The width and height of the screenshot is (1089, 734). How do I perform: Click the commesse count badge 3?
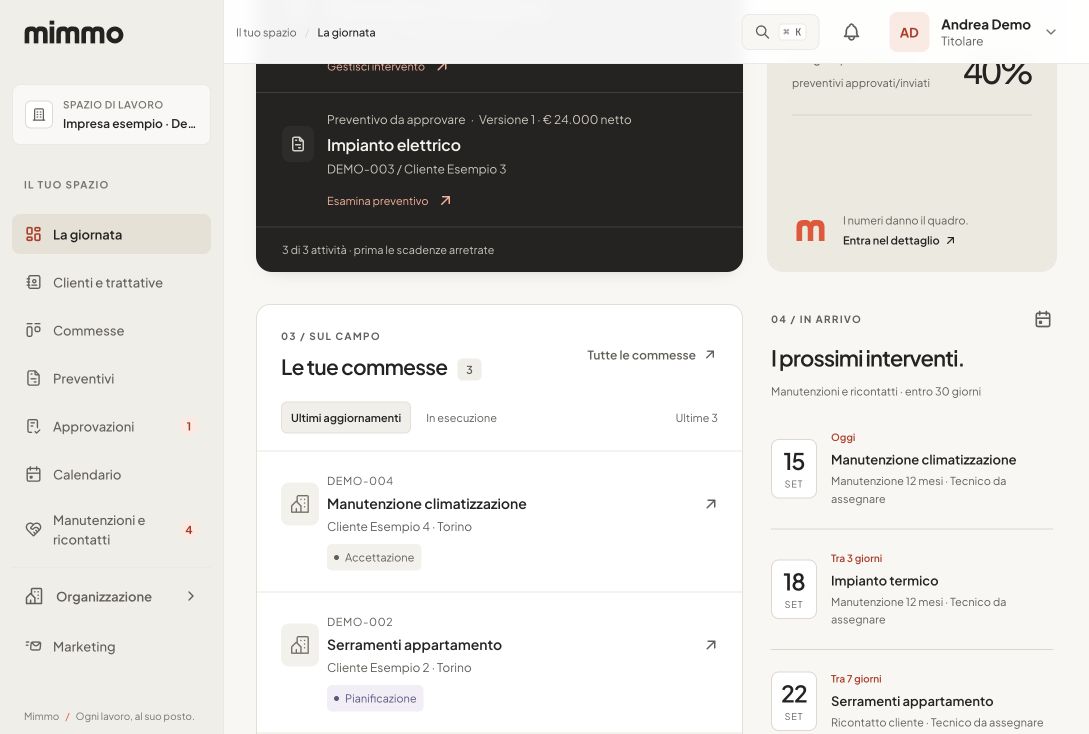[469, 369]
